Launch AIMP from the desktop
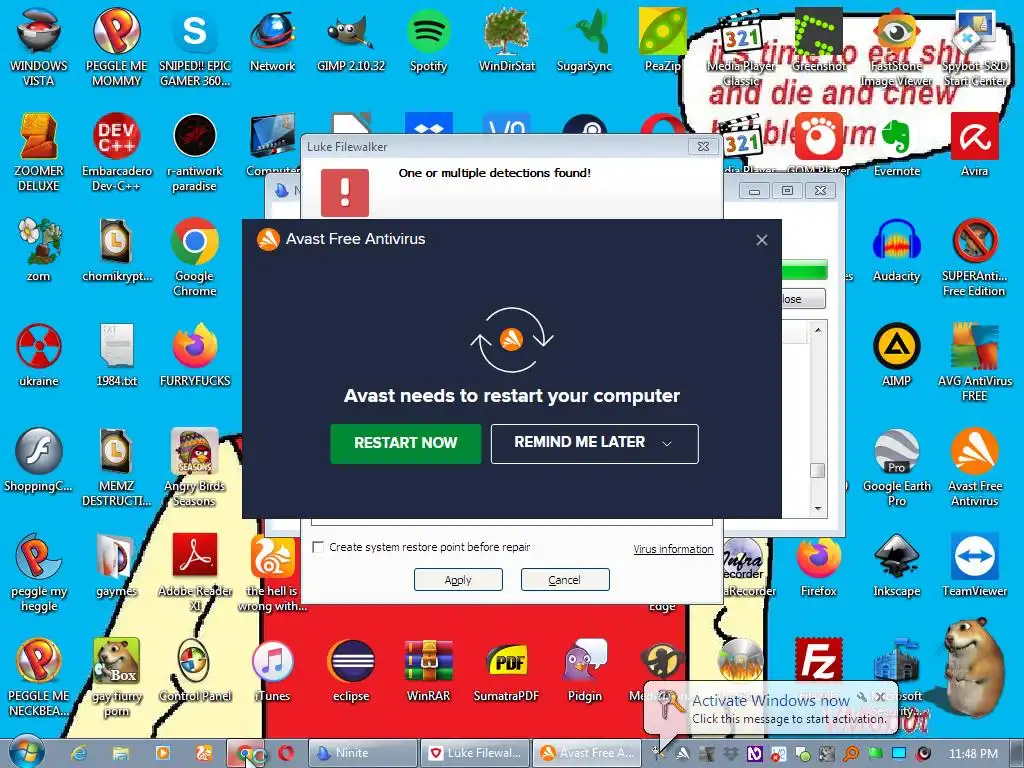Viewport: 1024px width, 768px height. pos(897,355)
